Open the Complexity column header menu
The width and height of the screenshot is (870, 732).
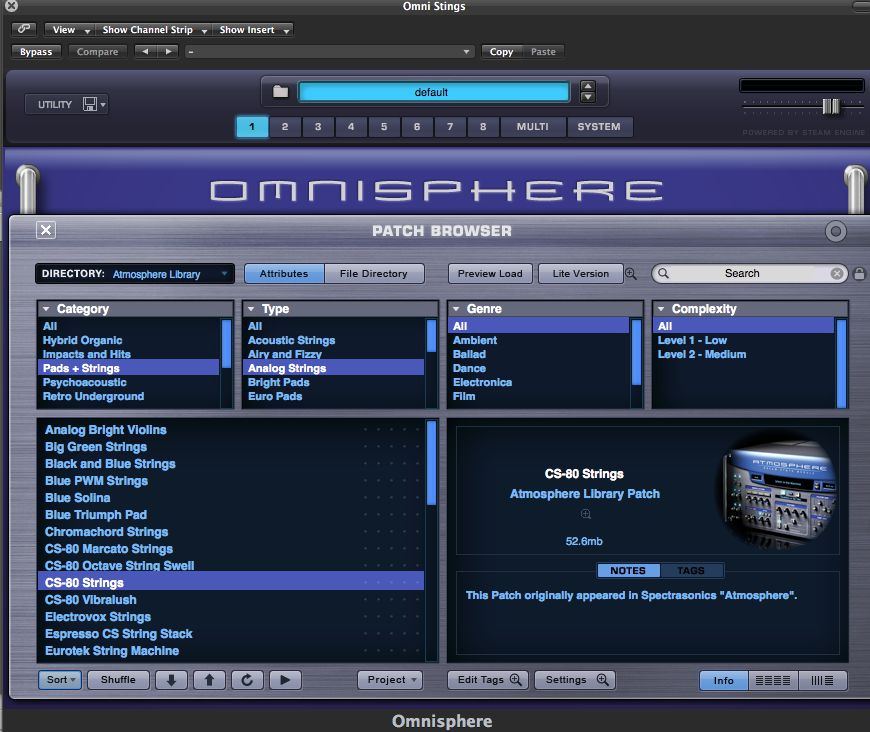750,309
